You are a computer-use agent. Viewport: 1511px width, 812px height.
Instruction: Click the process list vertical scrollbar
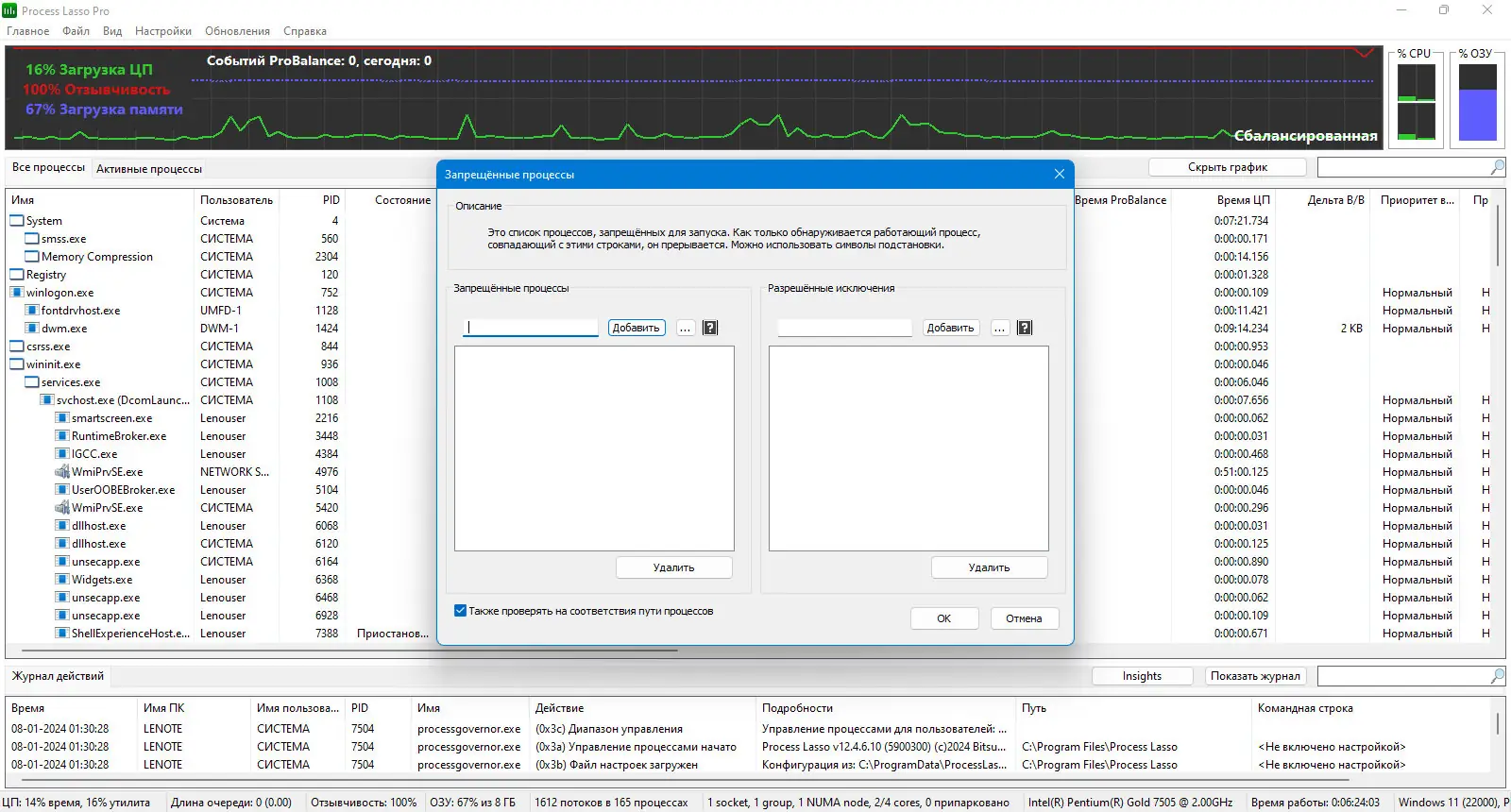1499,236
